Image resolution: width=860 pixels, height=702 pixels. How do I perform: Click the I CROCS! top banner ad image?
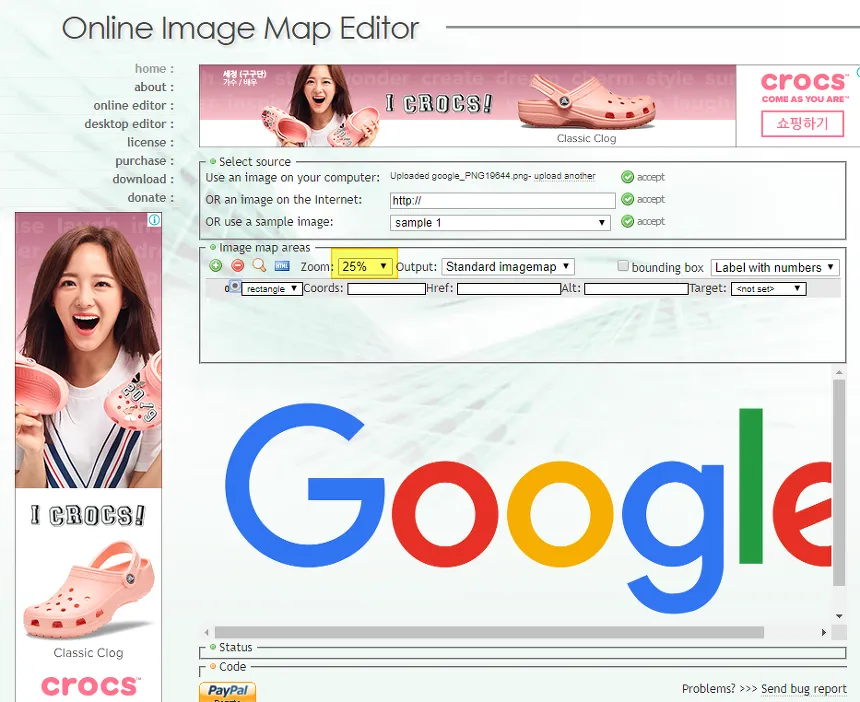tap(467, 105)
